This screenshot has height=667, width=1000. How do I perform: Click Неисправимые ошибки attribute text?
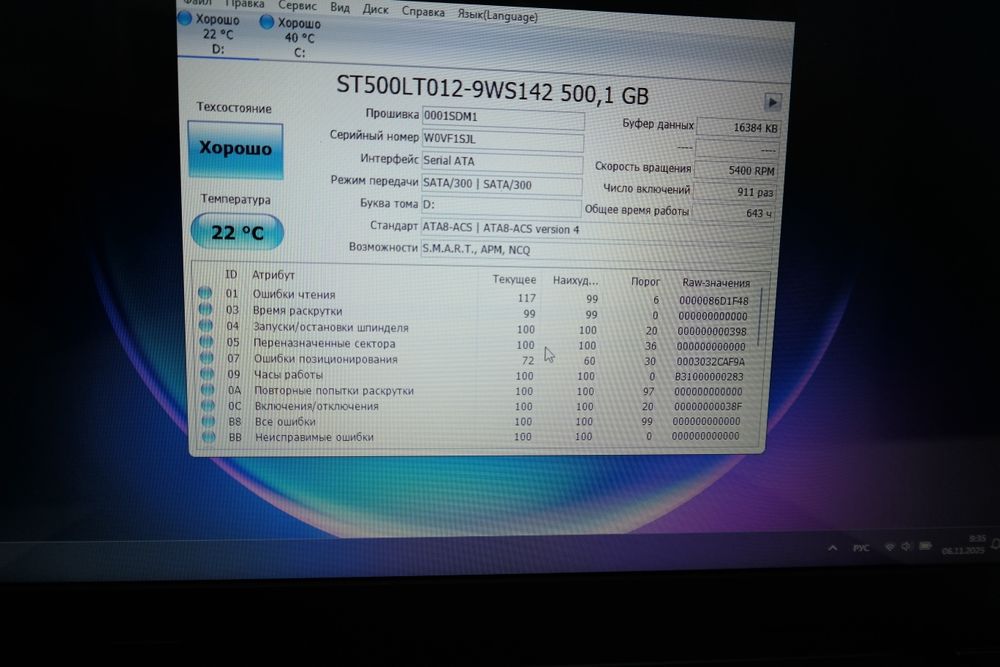click(314, 437)
